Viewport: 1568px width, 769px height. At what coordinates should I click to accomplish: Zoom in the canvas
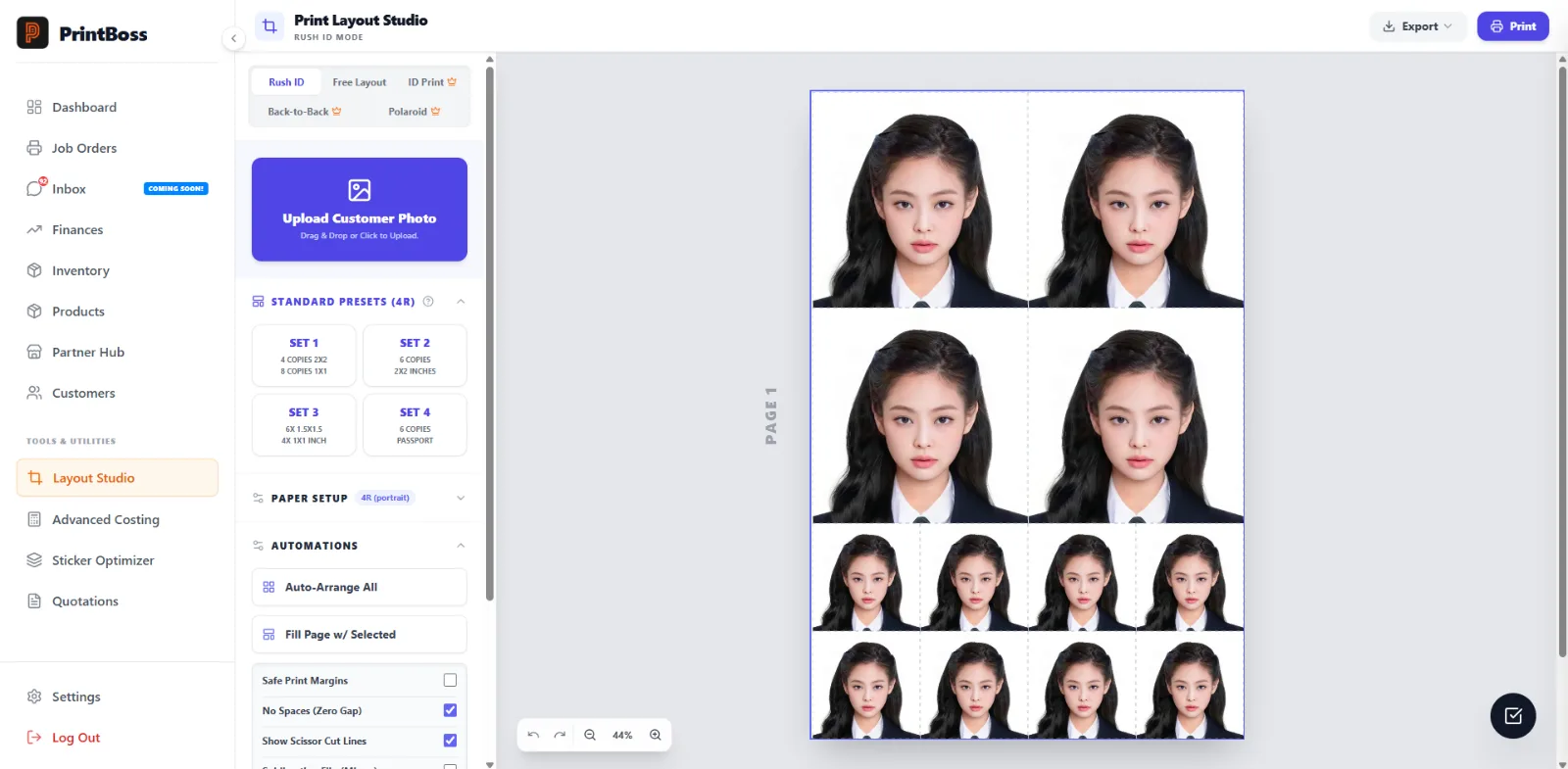(x=656, y=735)
